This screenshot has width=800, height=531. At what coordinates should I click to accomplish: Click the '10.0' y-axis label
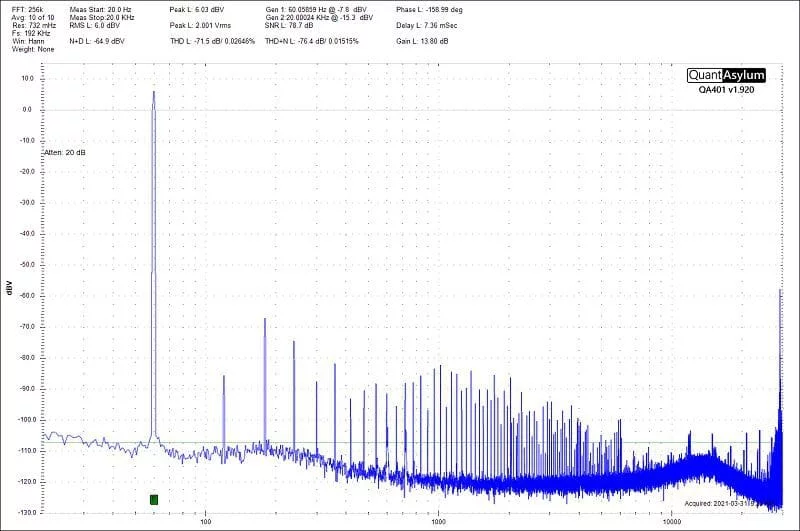27,79
